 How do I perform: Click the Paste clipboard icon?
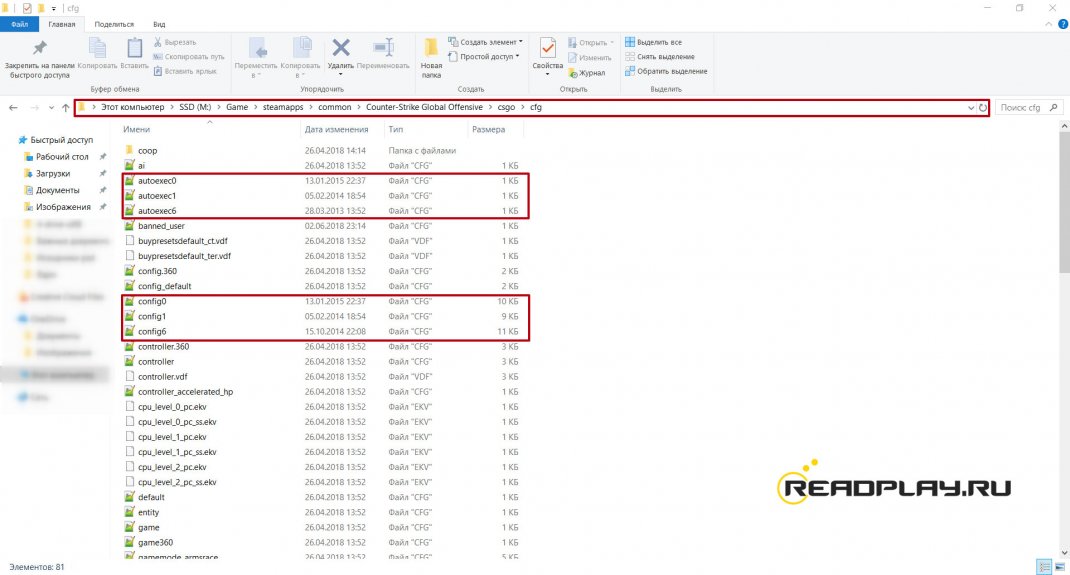134,48
